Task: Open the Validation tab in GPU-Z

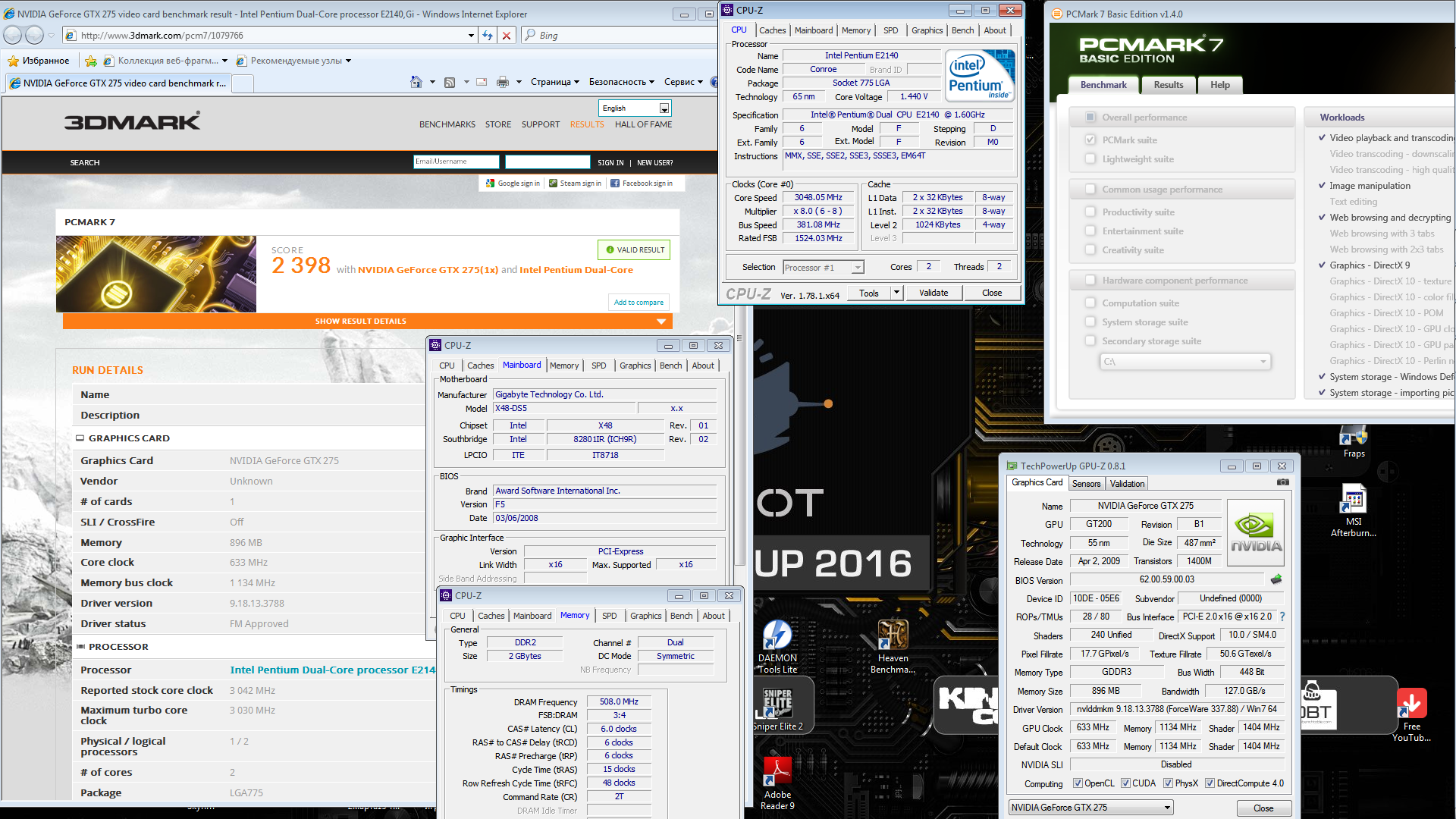Action: (1127, 484)
